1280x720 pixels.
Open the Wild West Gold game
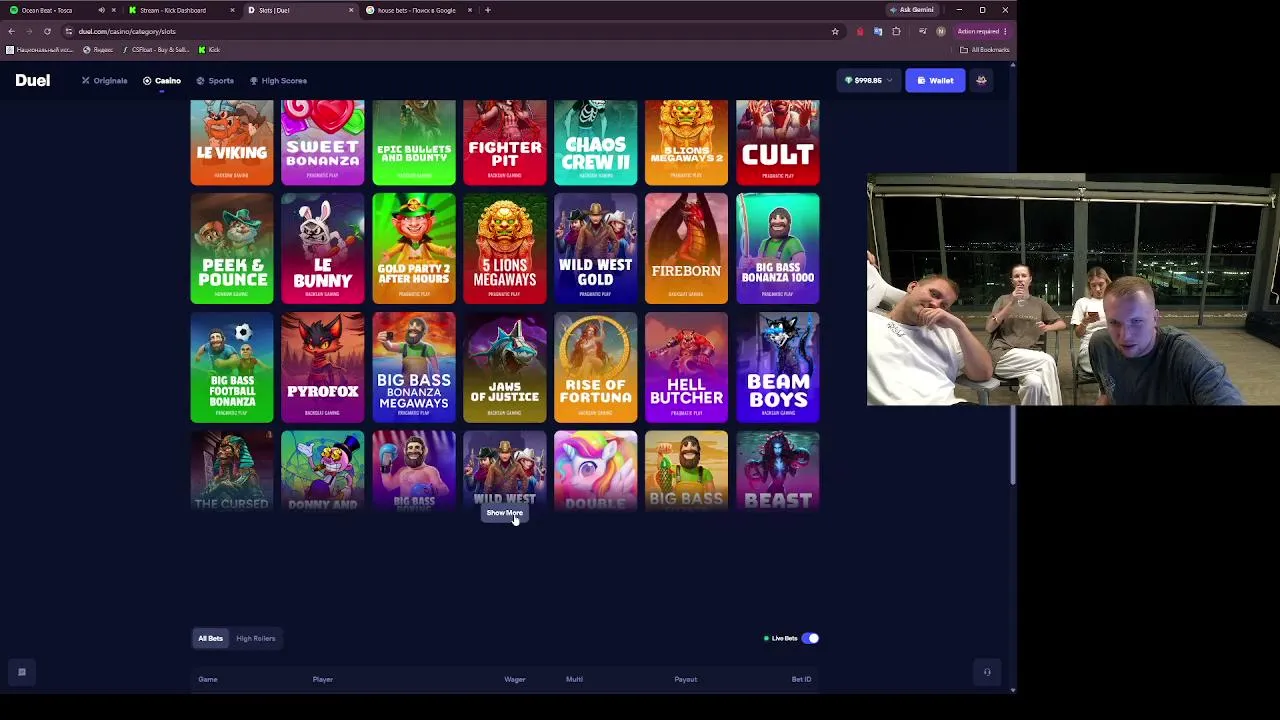click(x=596, y=248)
